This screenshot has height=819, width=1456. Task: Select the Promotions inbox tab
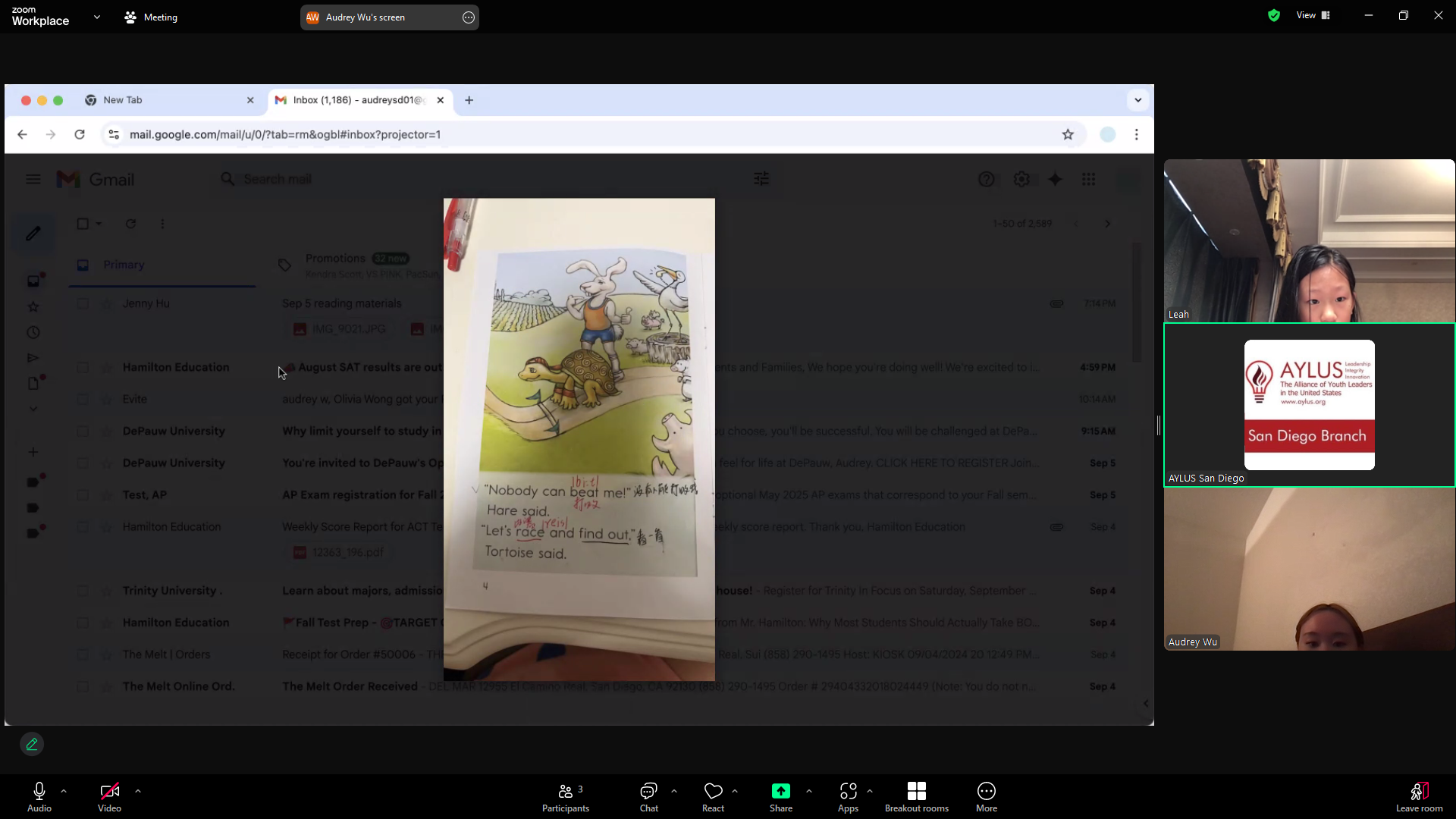coord(356,265)
